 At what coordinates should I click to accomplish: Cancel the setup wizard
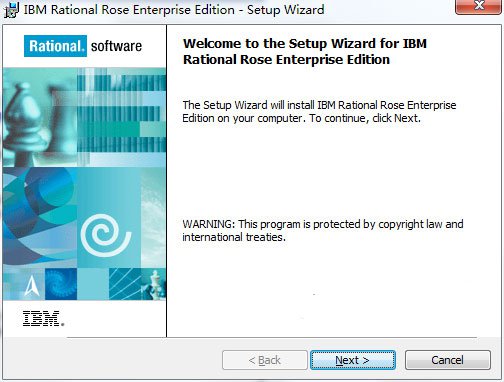coord(448,360)
